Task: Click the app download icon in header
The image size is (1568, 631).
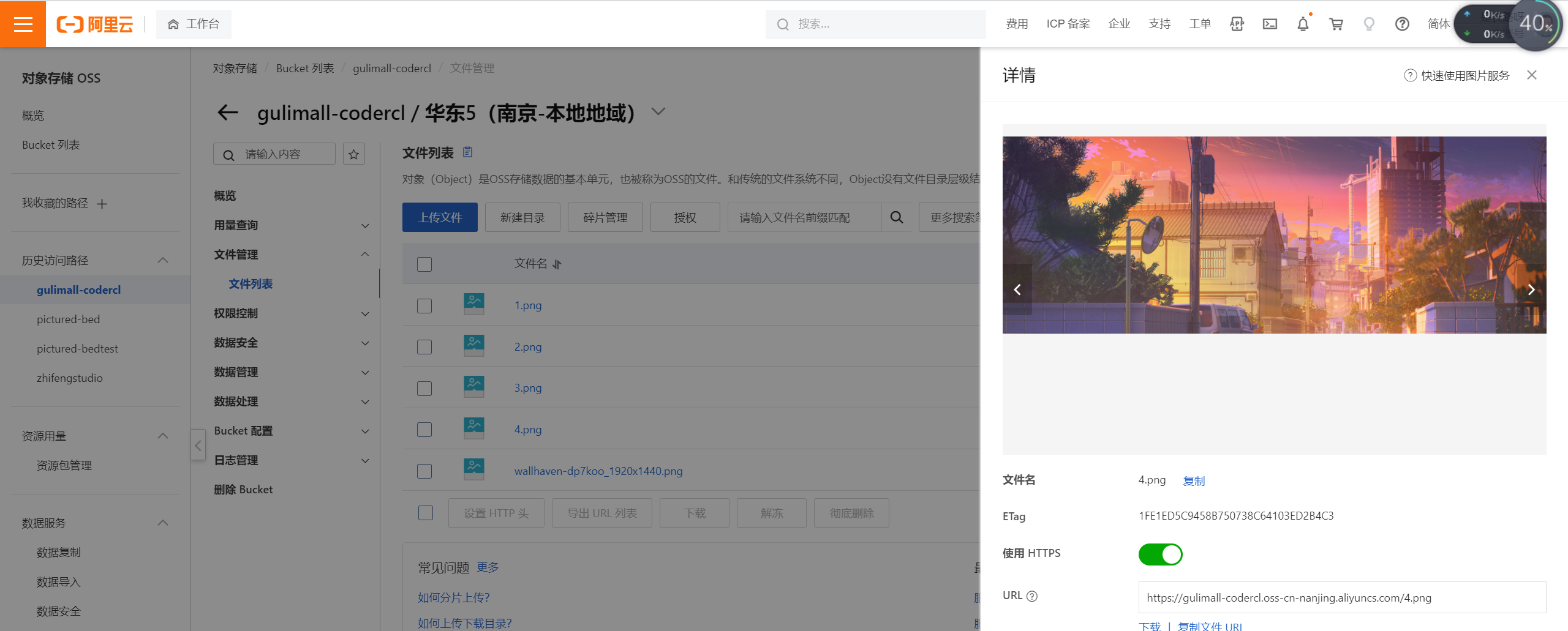Action: pos(1237,24)
